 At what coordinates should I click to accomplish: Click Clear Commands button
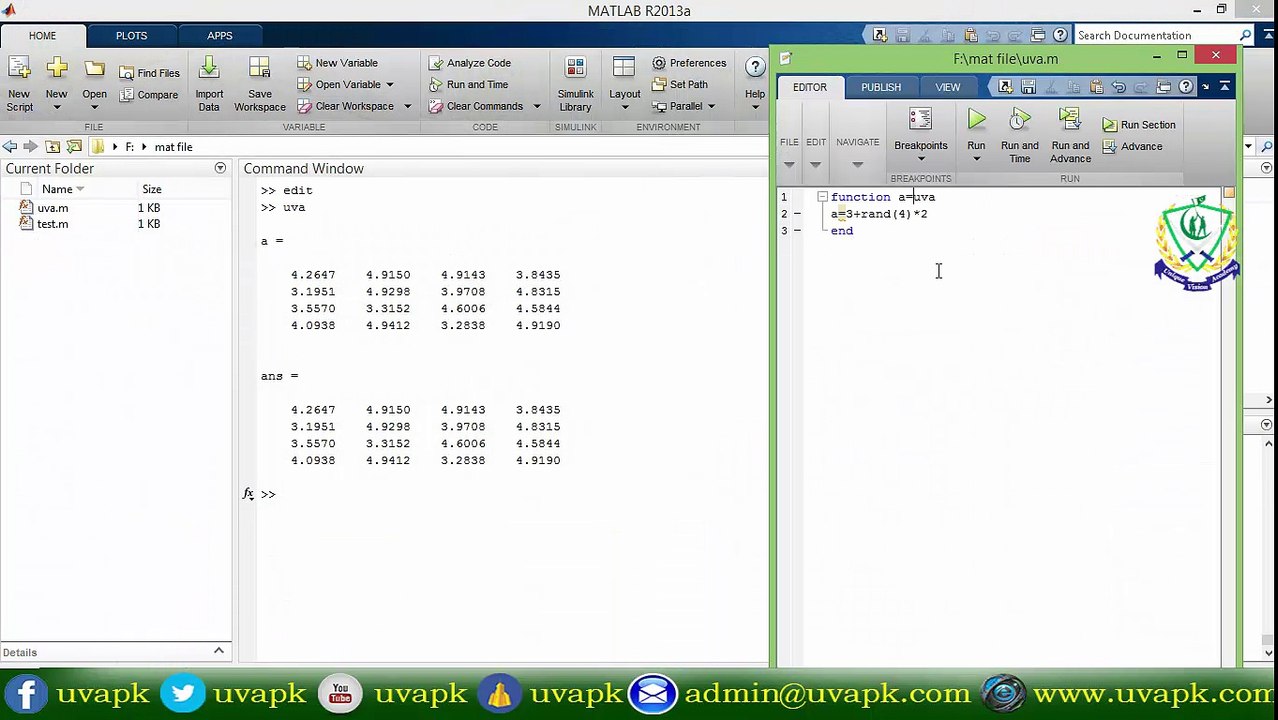click(476, 106)
